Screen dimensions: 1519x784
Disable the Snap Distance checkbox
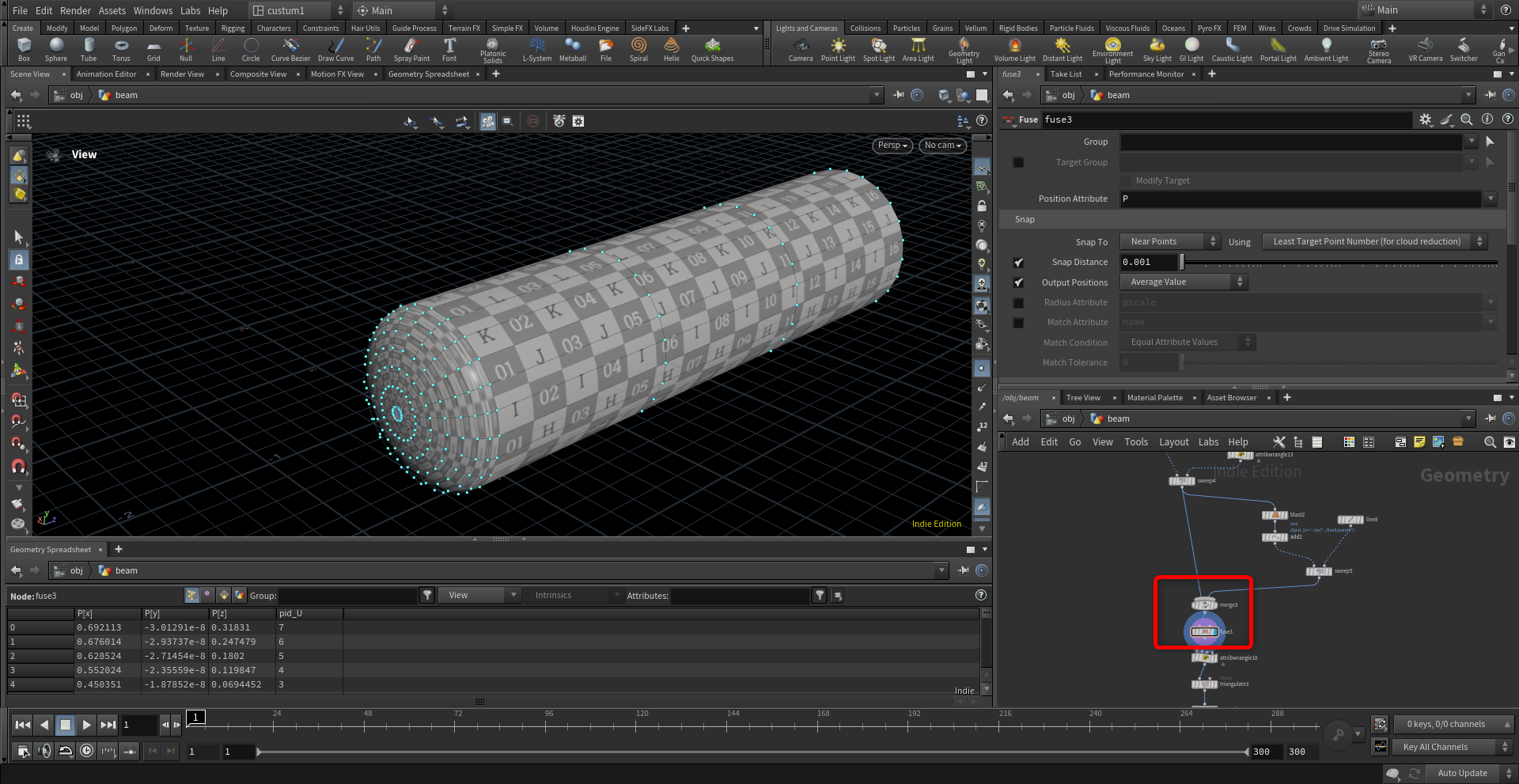1019,263
